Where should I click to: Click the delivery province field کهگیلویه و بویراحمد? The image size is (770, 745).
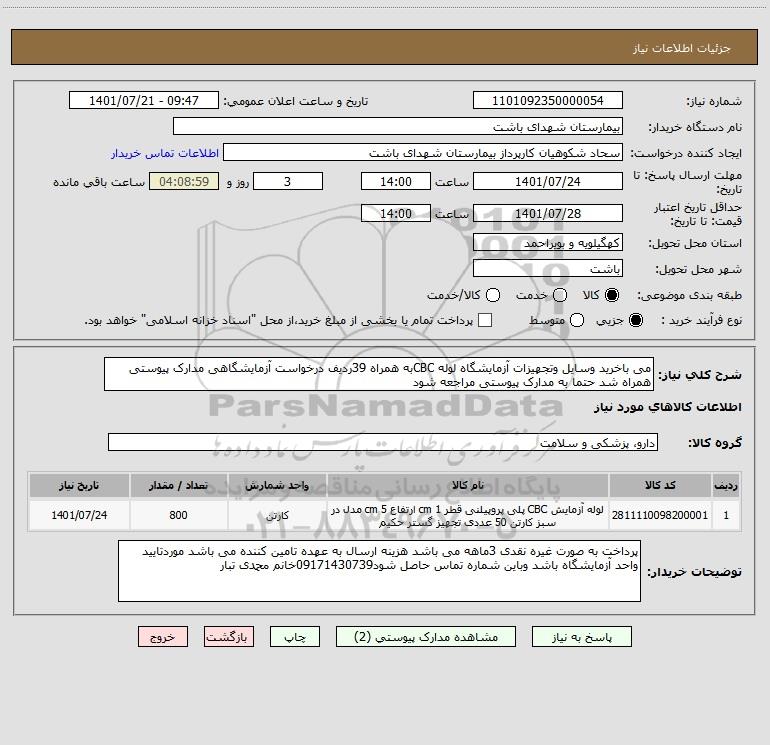[548, 242]
